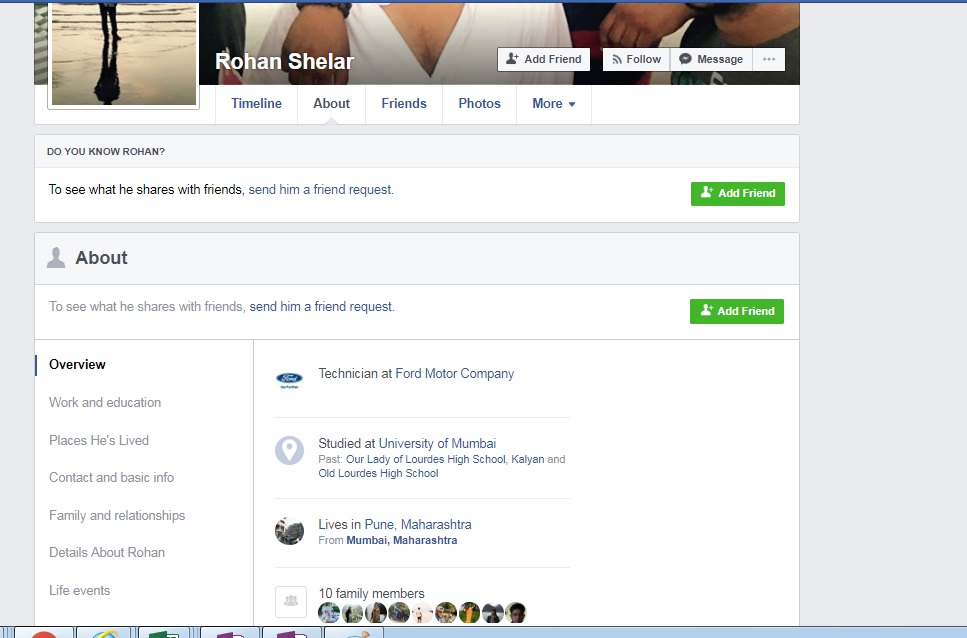Open Ford Motor Company page link

pos(455,374)
